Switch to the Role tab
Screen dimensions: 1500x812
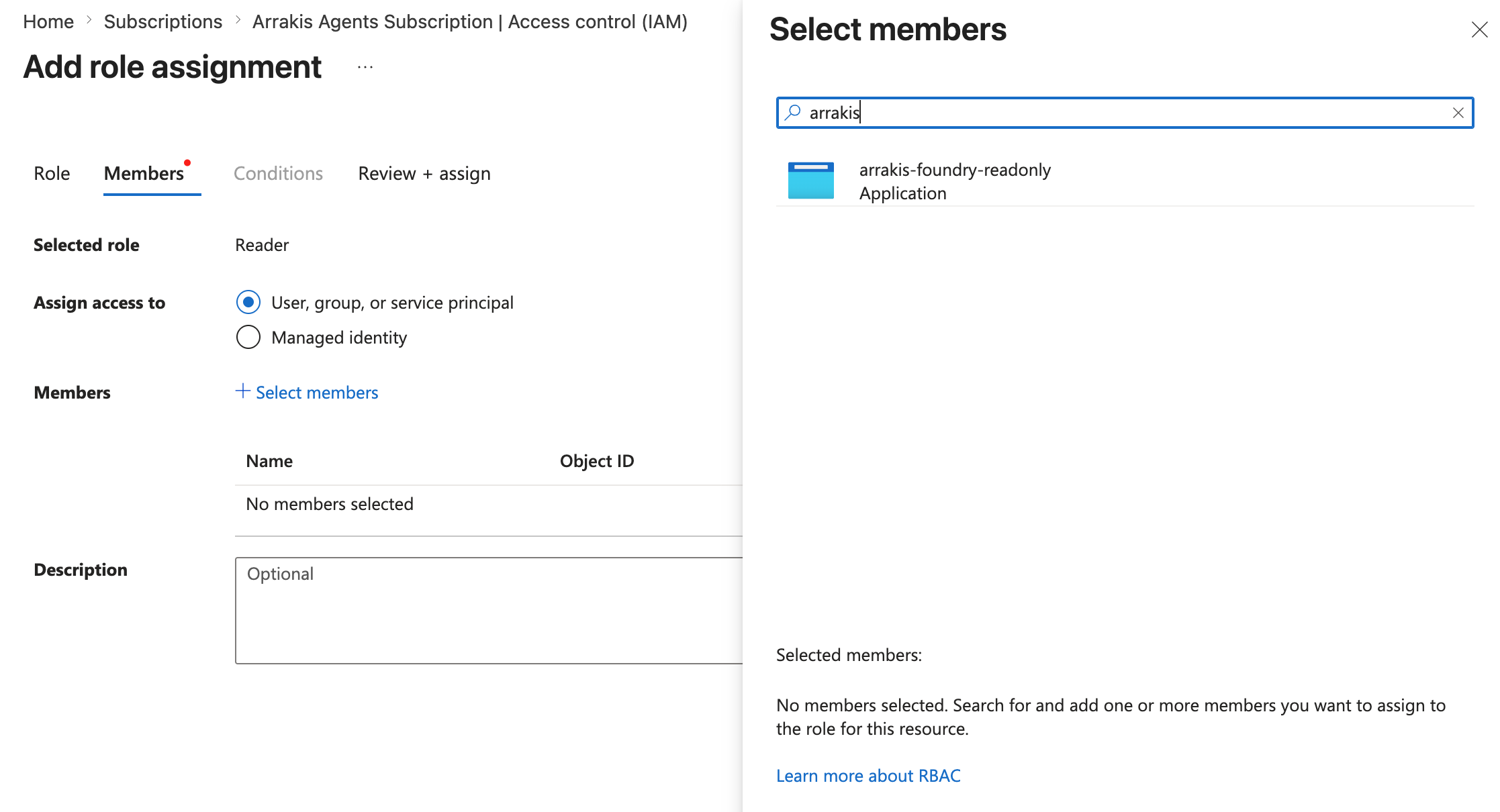pos(52,173)
